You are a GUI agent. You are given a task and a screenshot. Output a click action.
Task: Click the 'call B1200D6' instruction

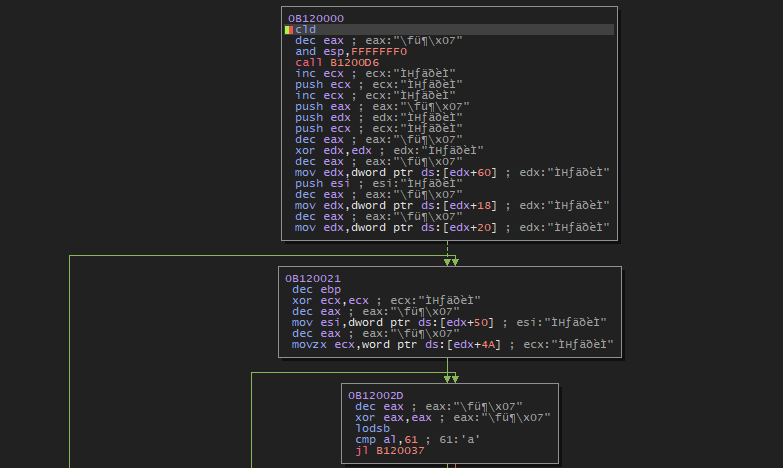tap(330, 62)
